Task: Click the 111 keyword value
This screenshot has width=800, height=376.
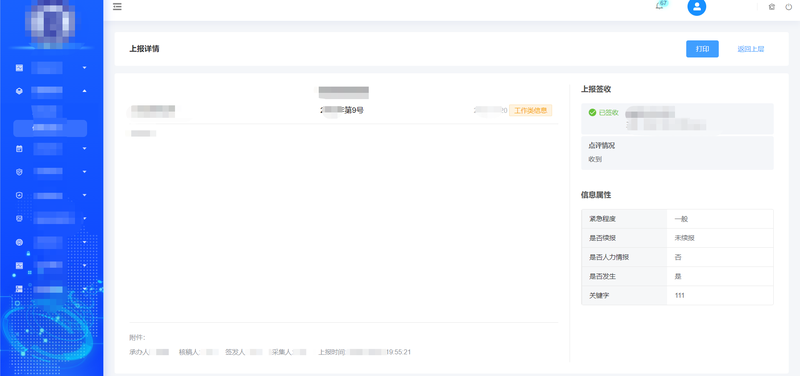Action: tap(679, 295)
